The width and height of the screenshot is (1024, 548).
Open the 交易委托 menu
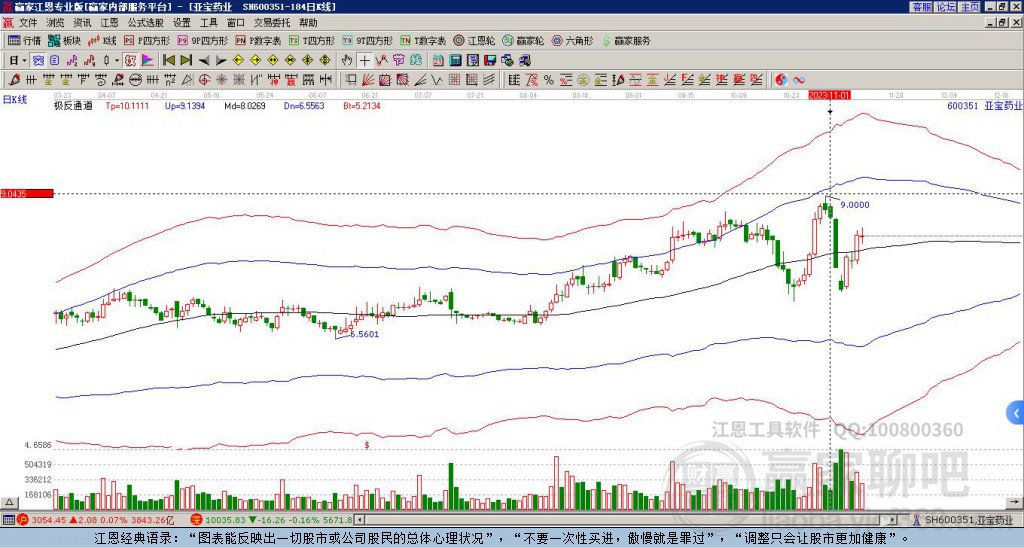pyautogui.click(x=272, y=23)
